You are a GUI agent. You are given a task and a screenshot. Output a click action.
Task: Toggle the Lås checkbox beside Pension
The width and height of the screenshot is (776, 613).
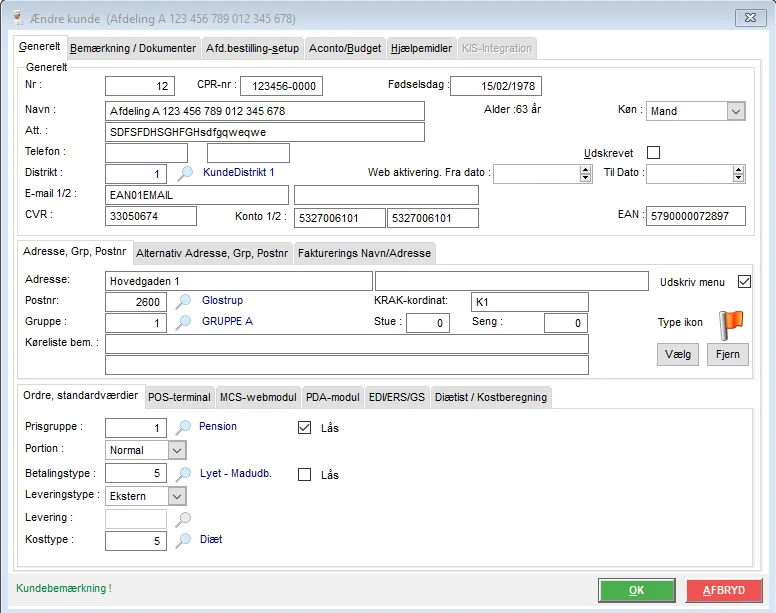[x=305, y=427]
